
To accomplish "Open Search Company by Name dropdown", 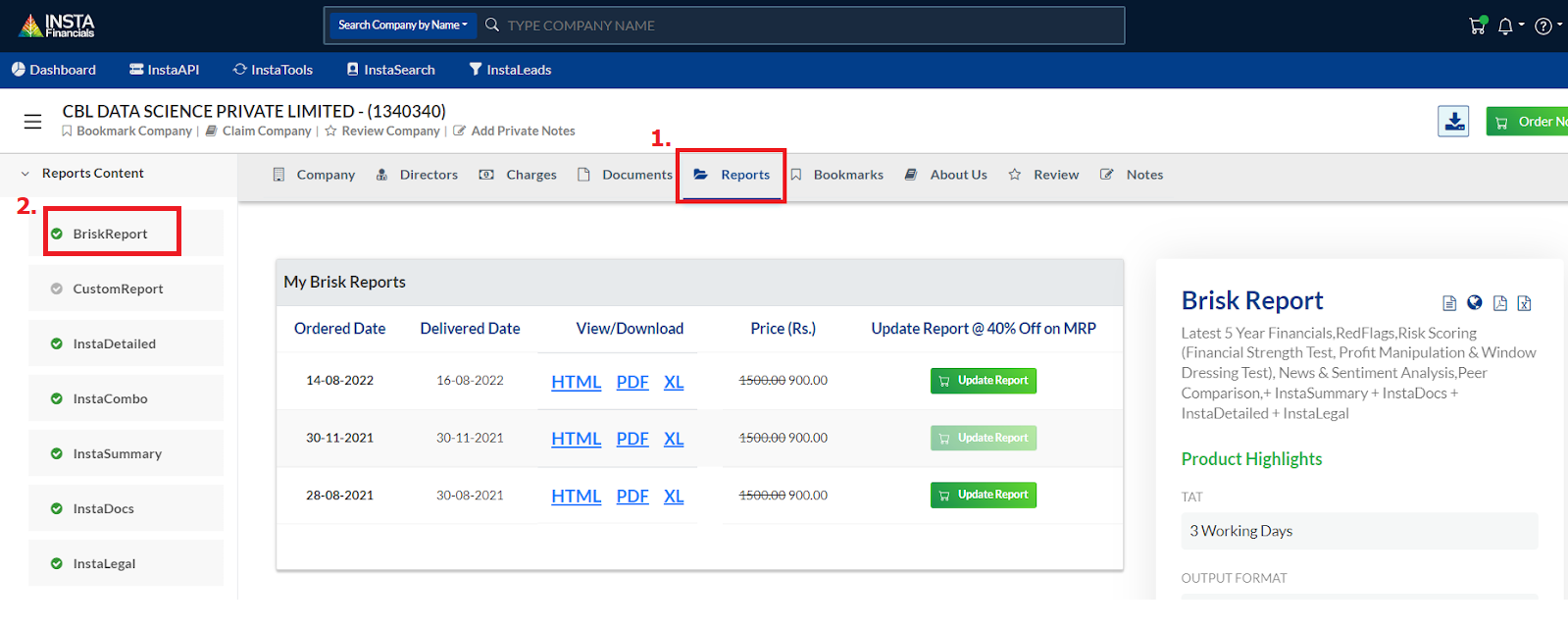I will pos(403,25).
